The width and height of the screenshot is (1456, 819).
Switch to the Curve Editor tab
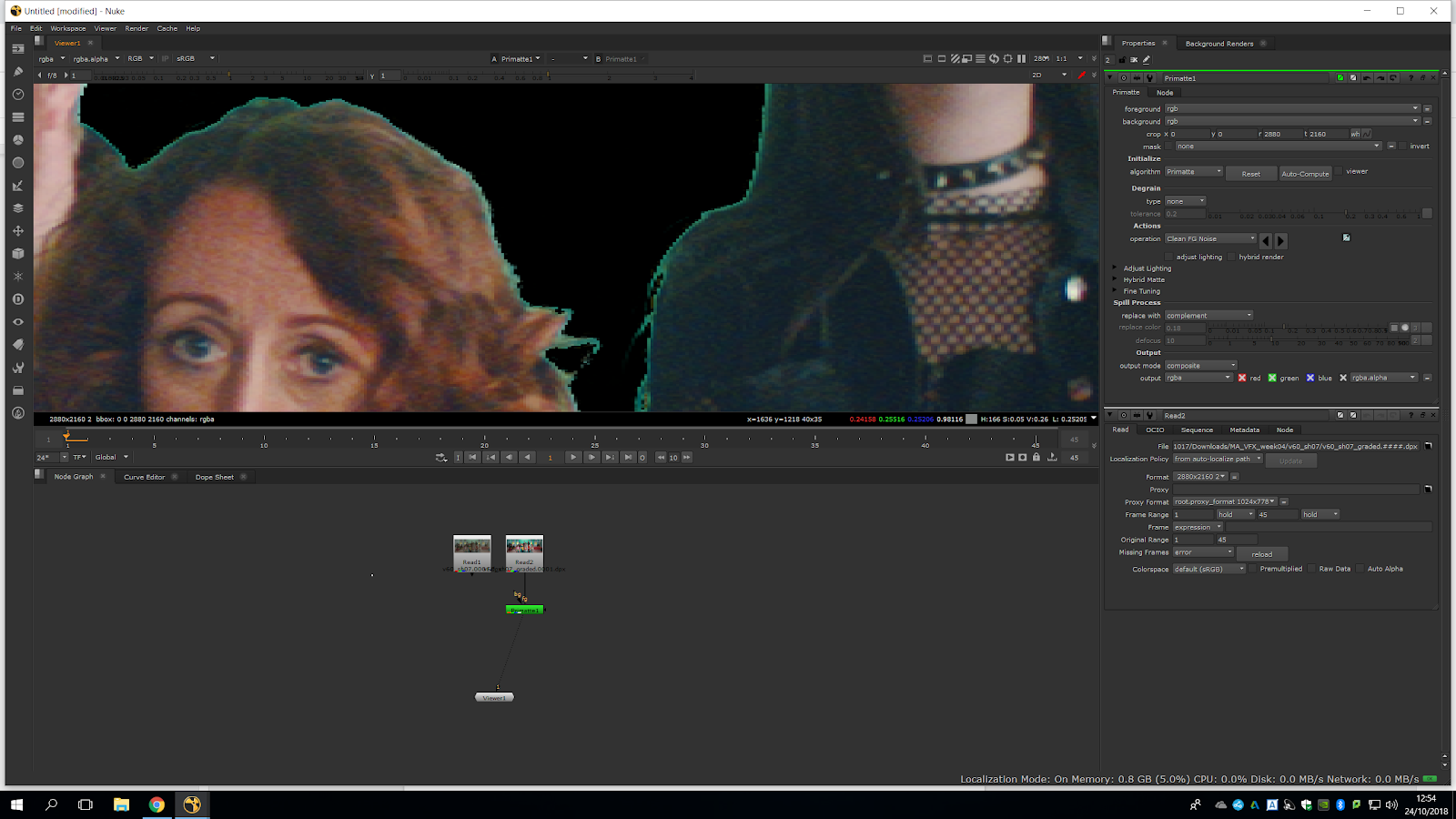pyautogui.click(x=144, y=477)
